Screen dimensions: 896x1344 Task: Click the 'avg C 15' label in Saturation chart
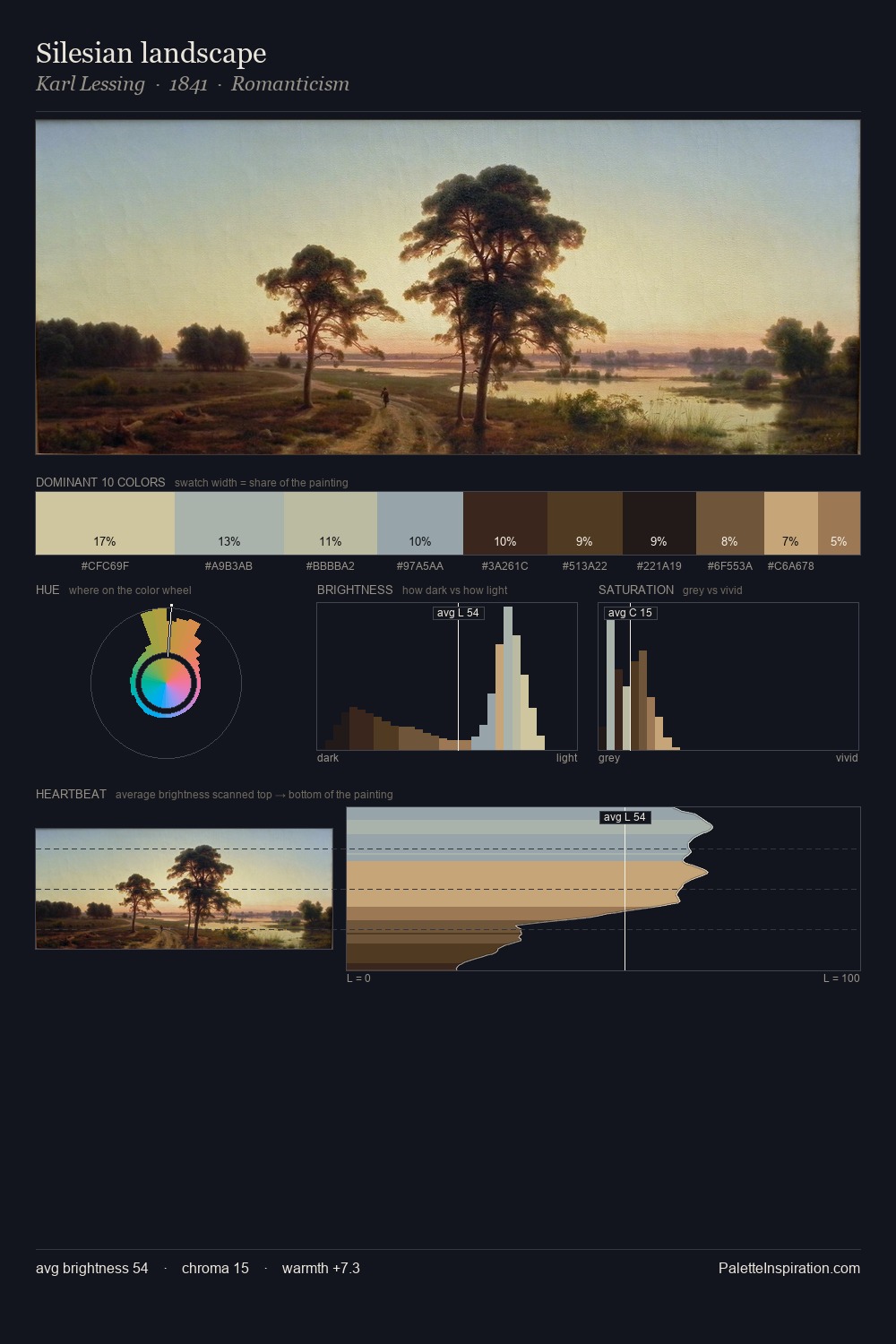pos(630,613)
